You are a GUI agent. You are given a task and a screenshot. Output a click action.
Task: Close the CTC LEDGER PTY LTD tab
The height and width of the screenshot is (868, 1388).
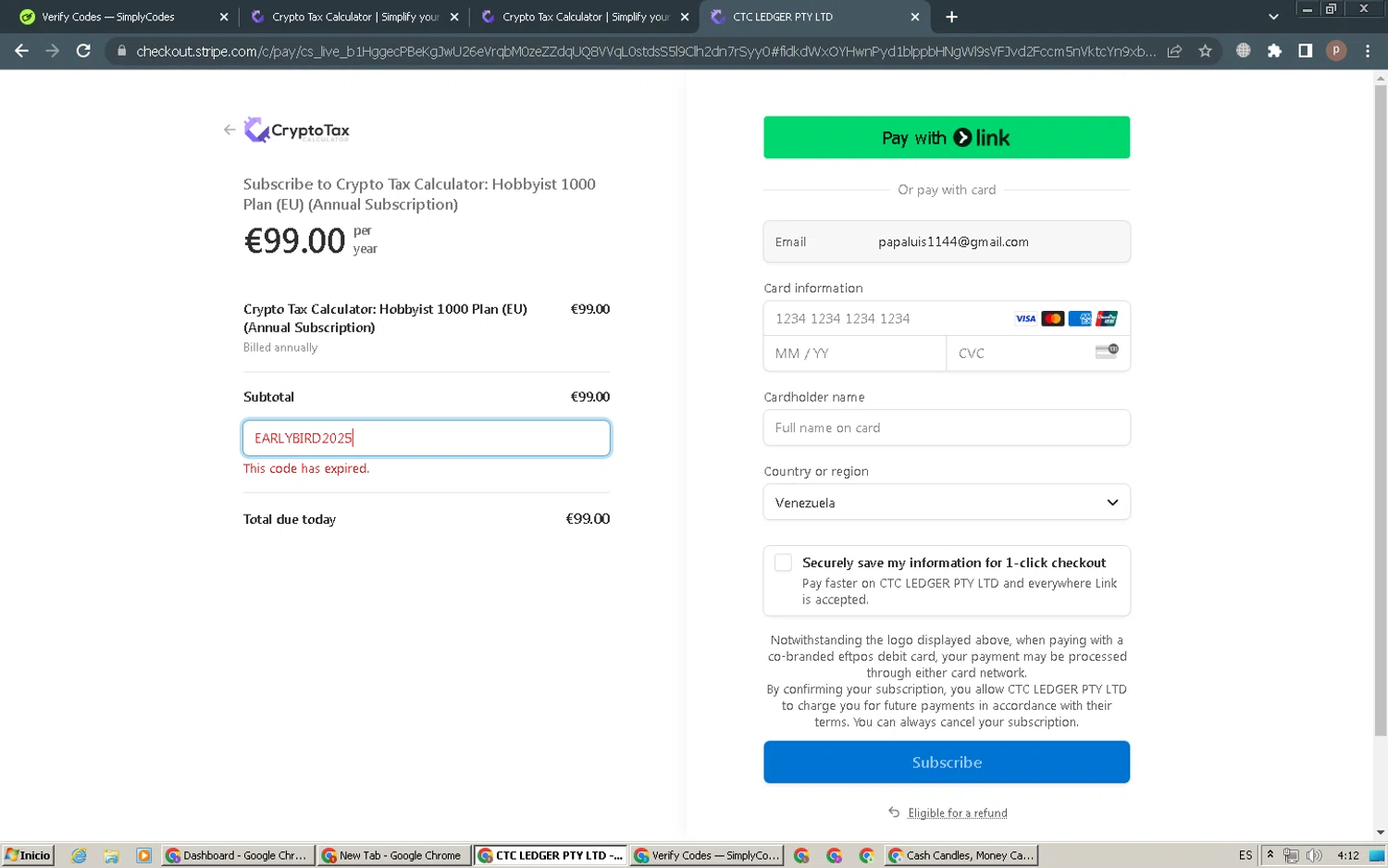click(914, 17)
